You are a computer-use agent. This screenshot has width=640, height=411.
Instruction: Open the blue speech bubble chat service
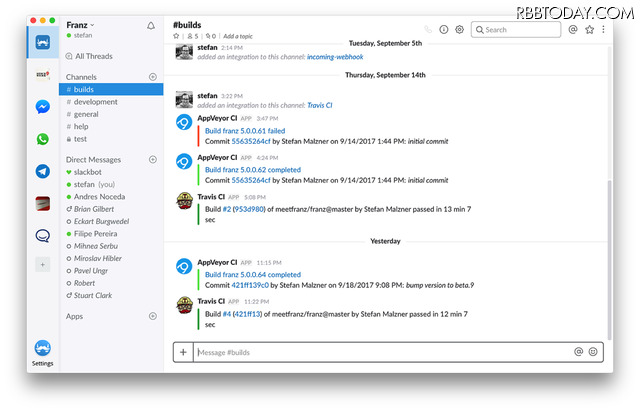43,235
